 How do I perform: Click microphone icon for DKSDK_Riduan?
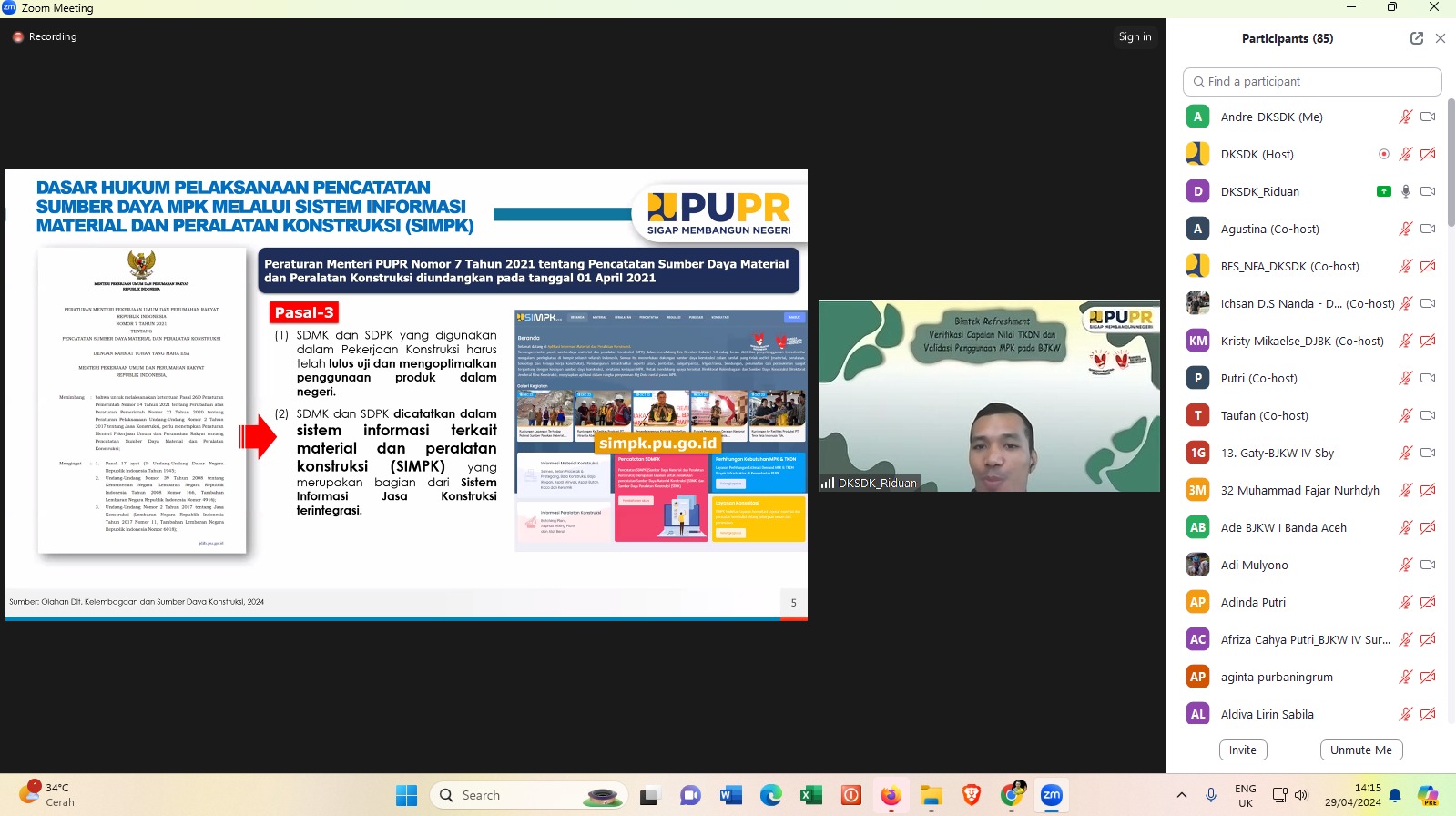[x=1406, y=191]
